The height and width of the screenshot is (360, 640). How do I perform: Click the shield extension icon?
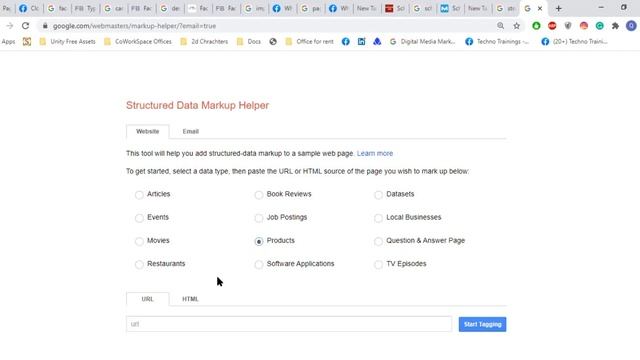[568, 26]
